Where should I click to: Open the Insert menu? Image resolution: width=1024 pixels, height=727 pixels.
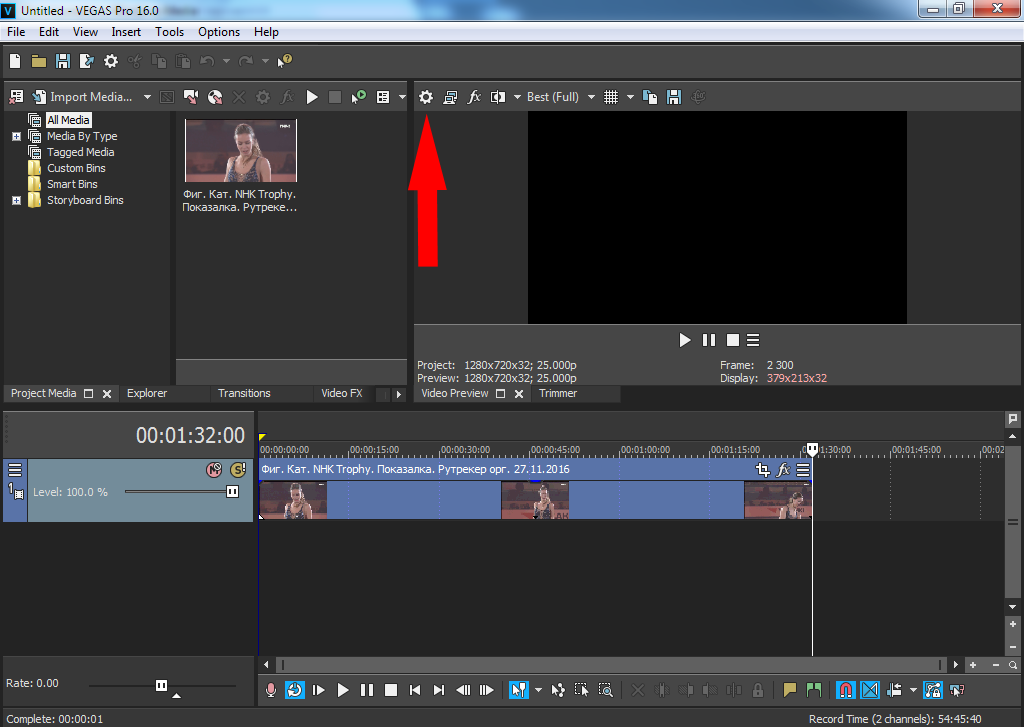click(x=126, y=32)
